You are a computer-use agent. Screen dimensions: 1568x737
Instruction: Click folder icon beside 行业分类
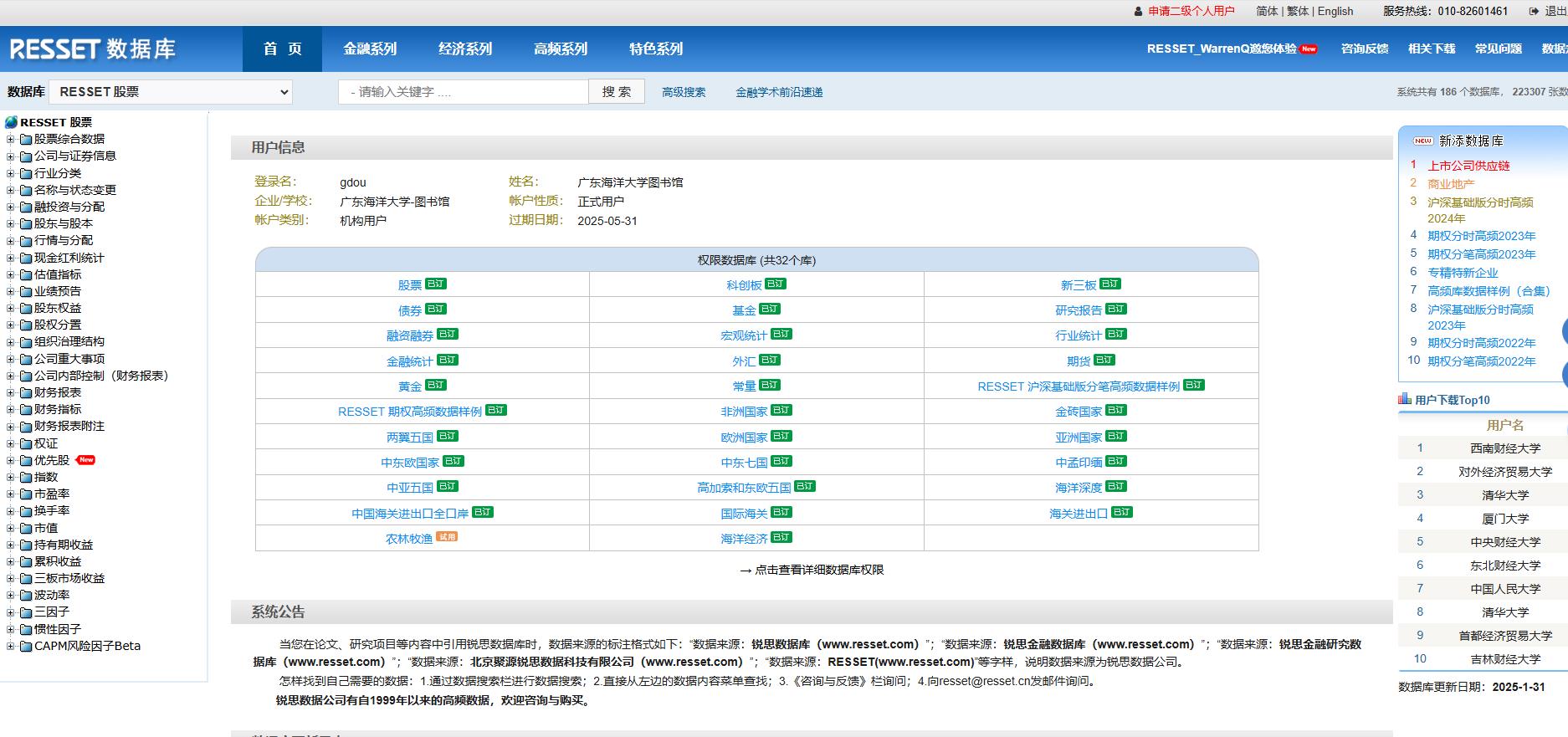tap(25, 173)
